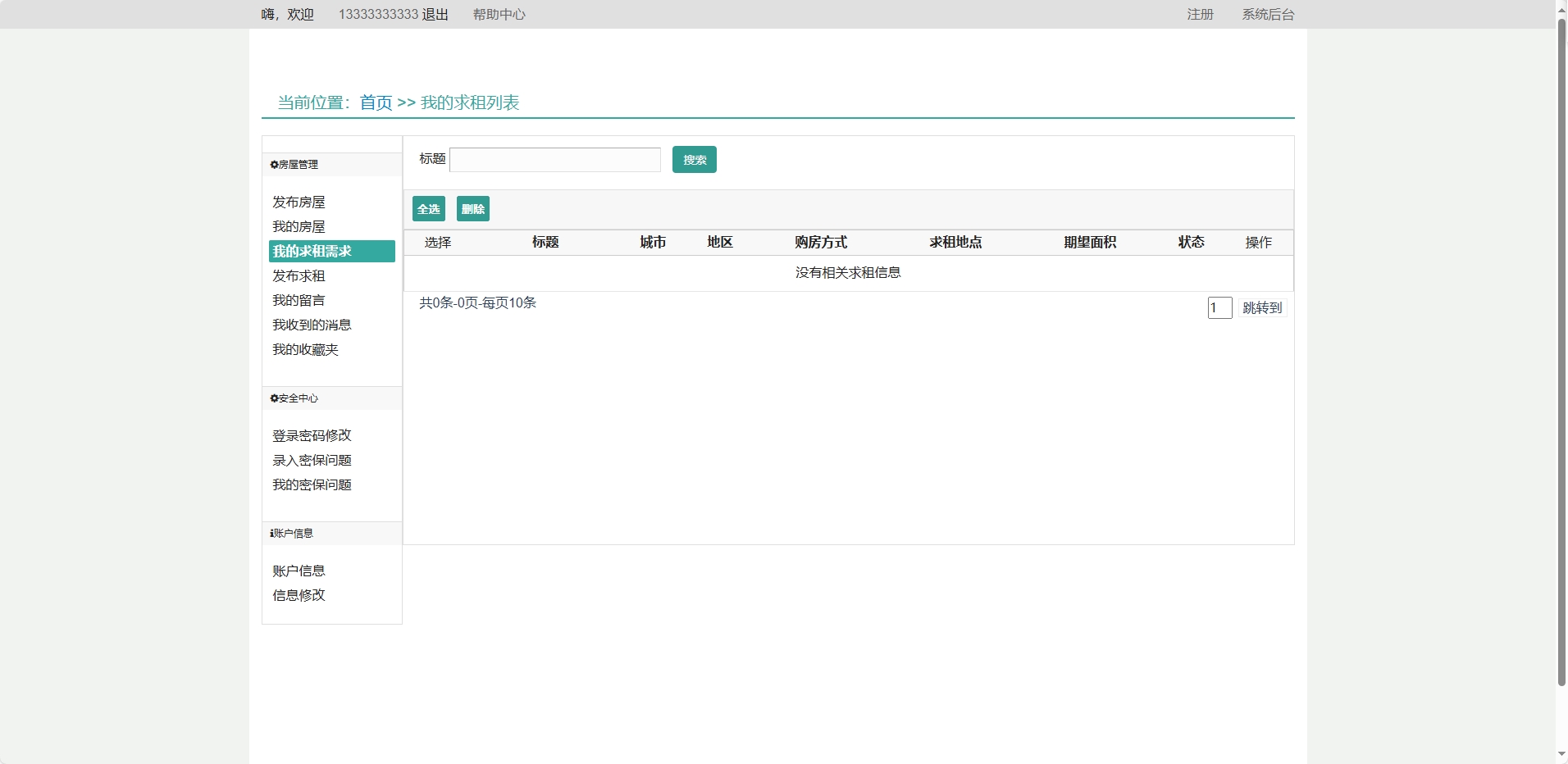1568x764 pixels.
Task: Open the 帮助中心 help center link
Action: [x=499, y=15]
